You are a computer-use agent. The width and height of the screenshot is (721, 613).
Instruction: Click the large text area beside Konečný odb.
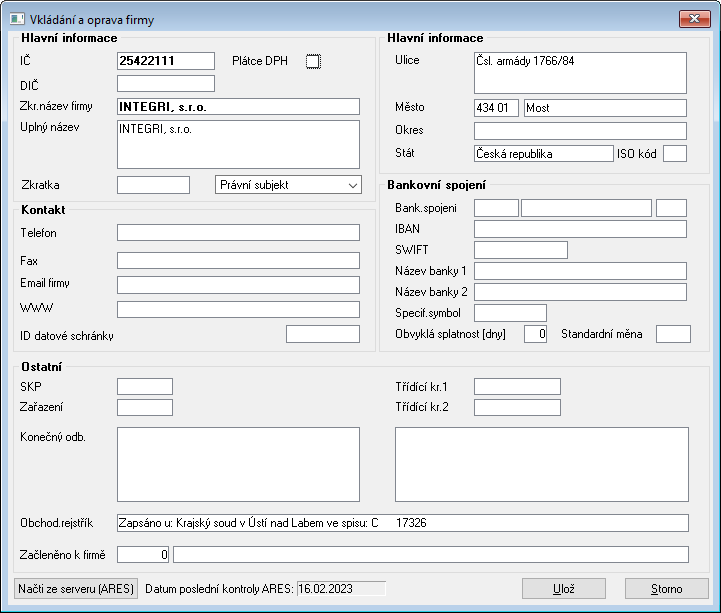click(x=542, y=464)
